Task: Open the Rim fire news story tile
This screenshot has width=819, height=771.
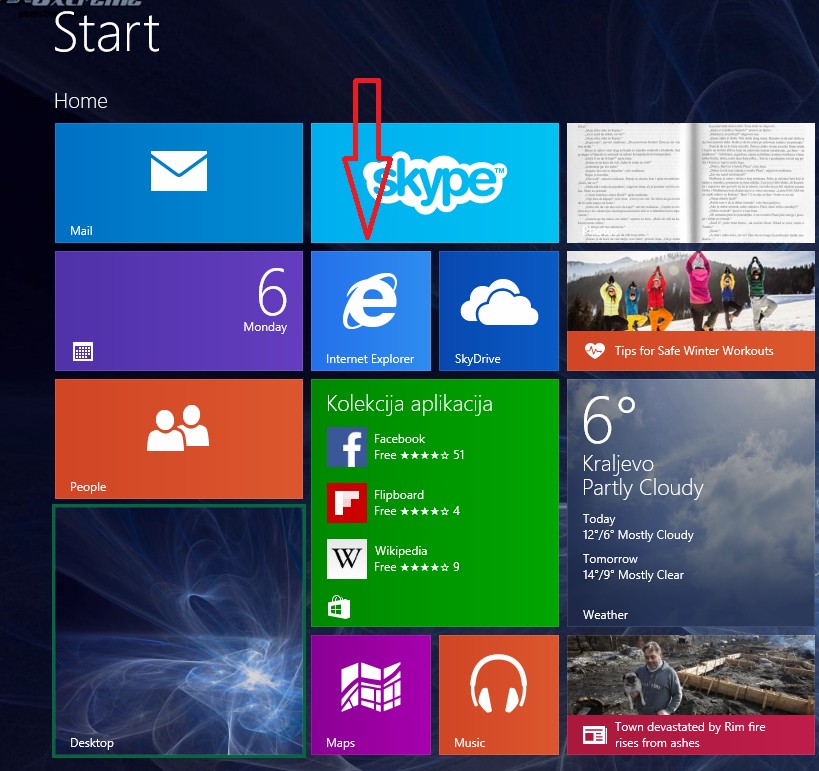Action: click(691, 695)
